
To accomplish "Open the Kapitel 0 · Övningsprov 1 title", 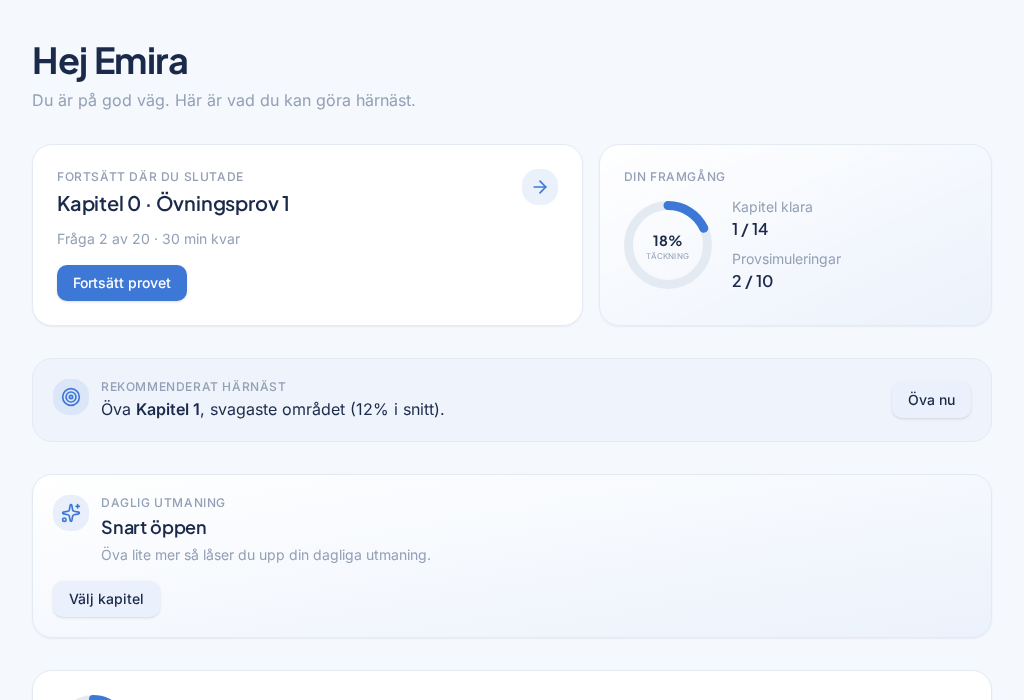I will click(x=173, y=204).
